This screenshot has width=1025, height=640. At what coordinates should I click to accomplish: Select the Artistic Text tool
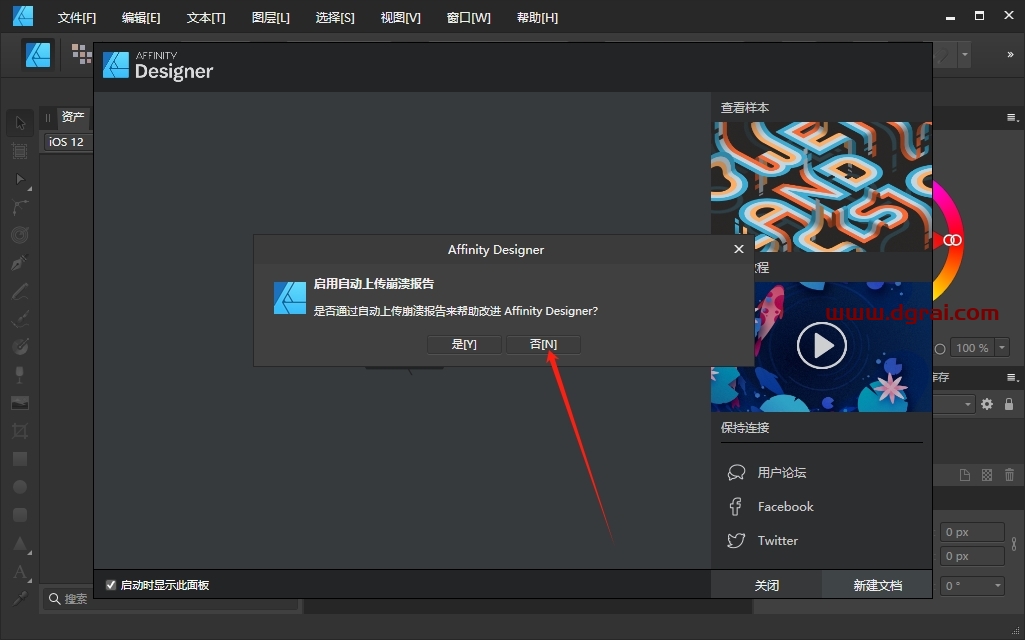(20, 571)
